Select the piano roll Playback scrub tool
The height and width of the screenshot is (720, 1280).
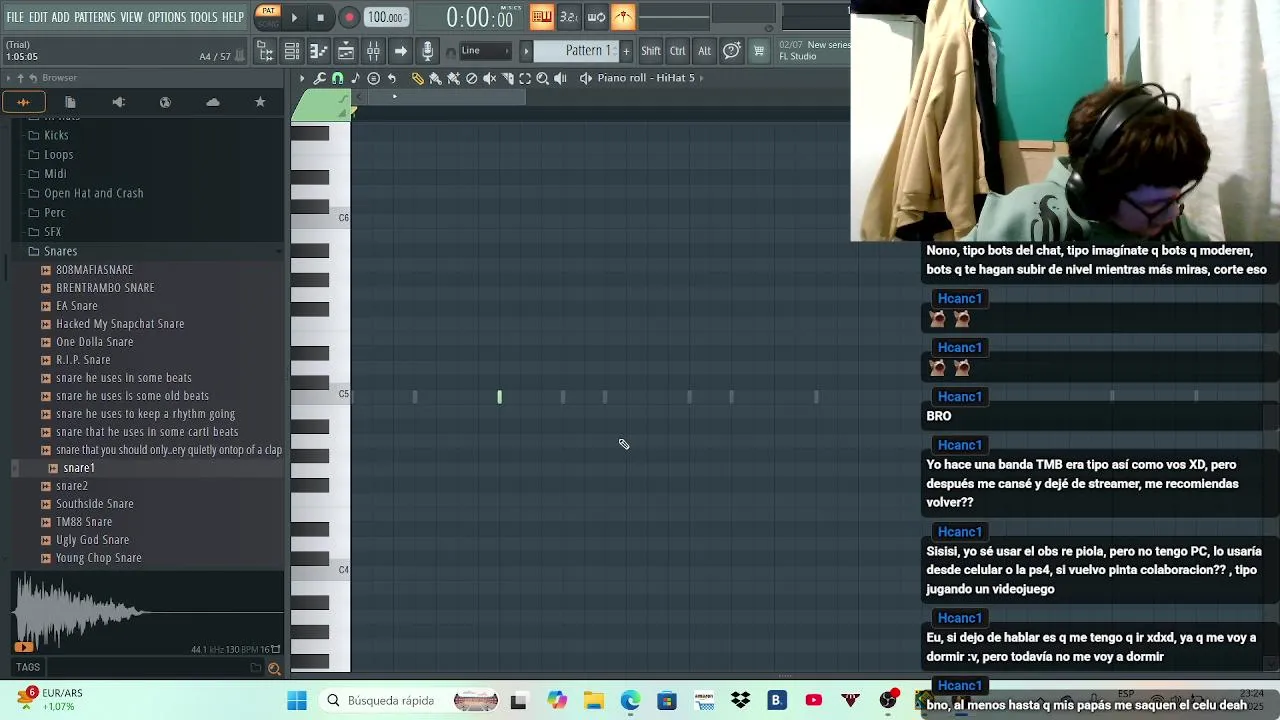tap(561, 78)
